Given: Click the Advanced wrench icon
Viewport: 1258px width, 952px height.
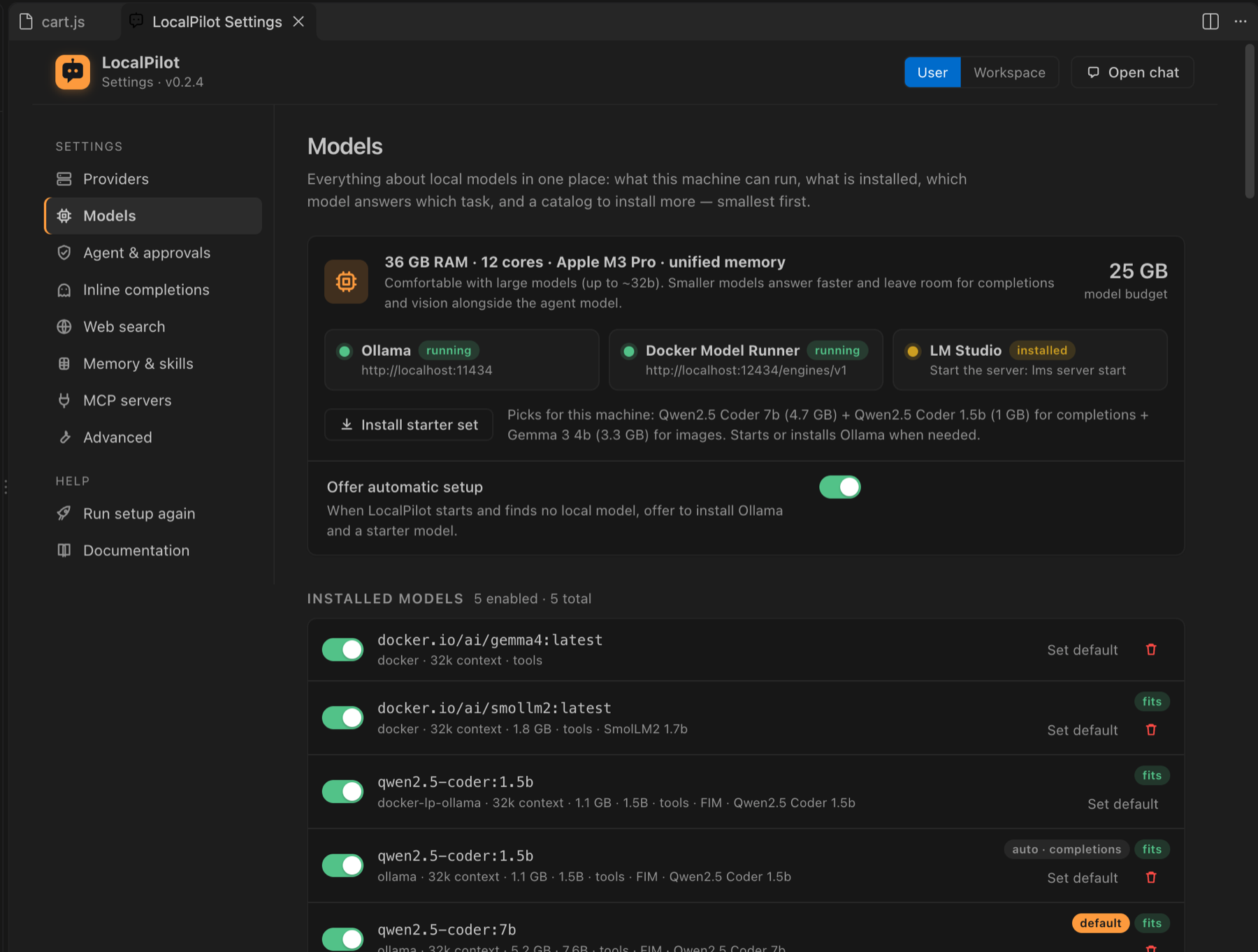Looking at the screenshot, I should pos(64,438).
